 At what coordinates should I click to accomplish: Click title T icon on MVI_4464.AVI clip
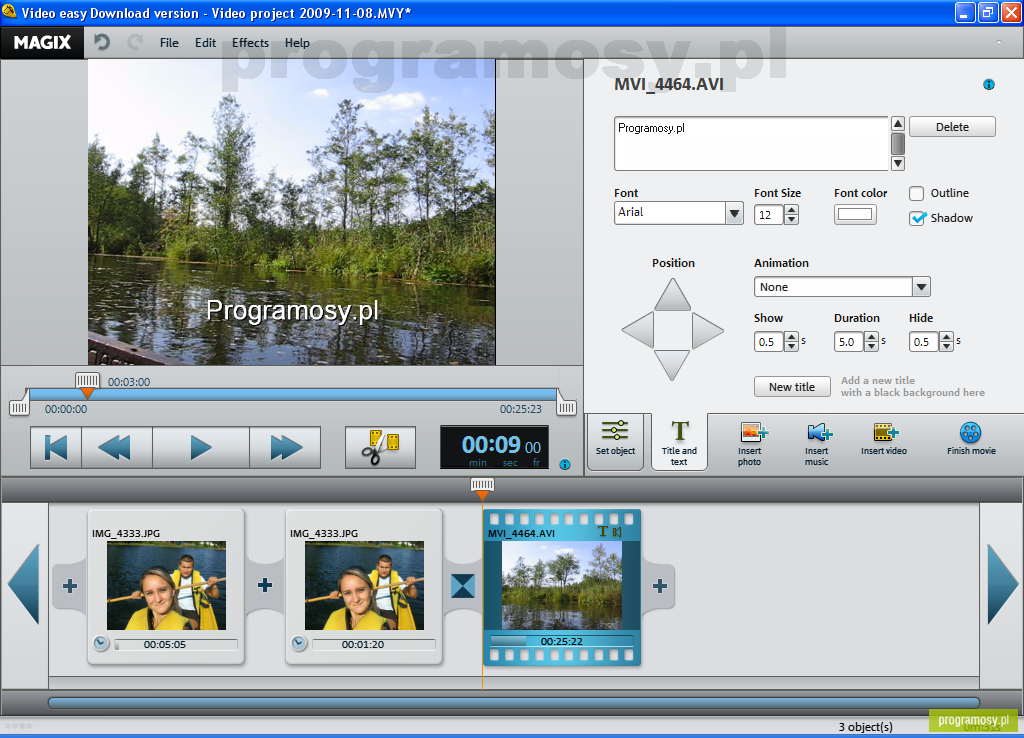(603, 532)
